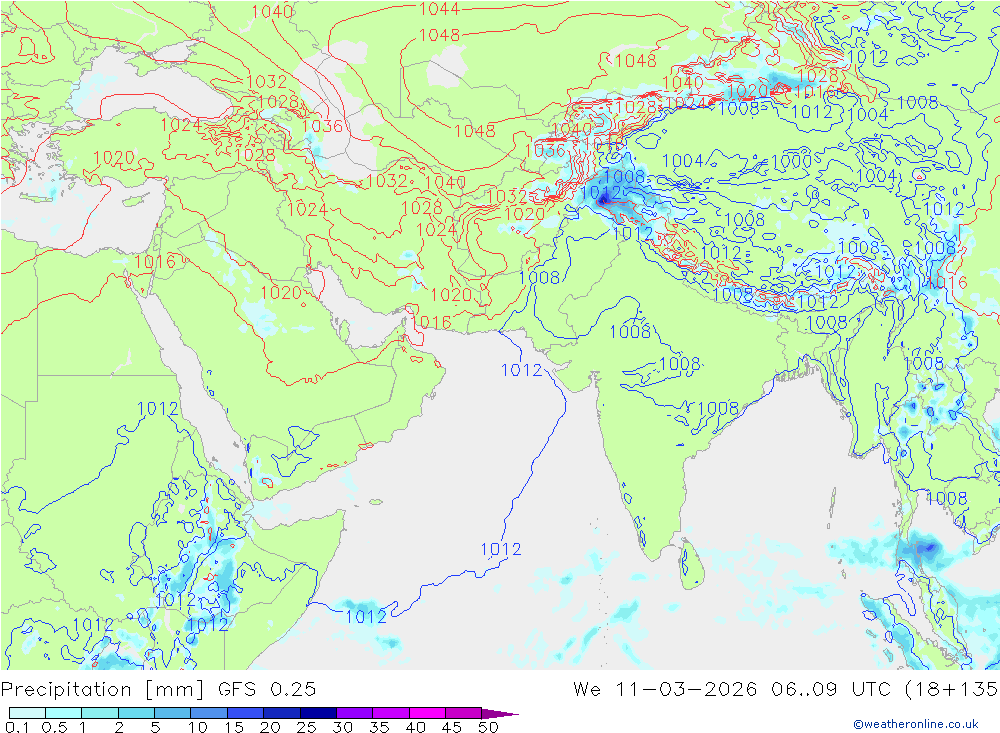Click the legend label '0.5'
1000x733 pixels.
click(x=54, y=727)
